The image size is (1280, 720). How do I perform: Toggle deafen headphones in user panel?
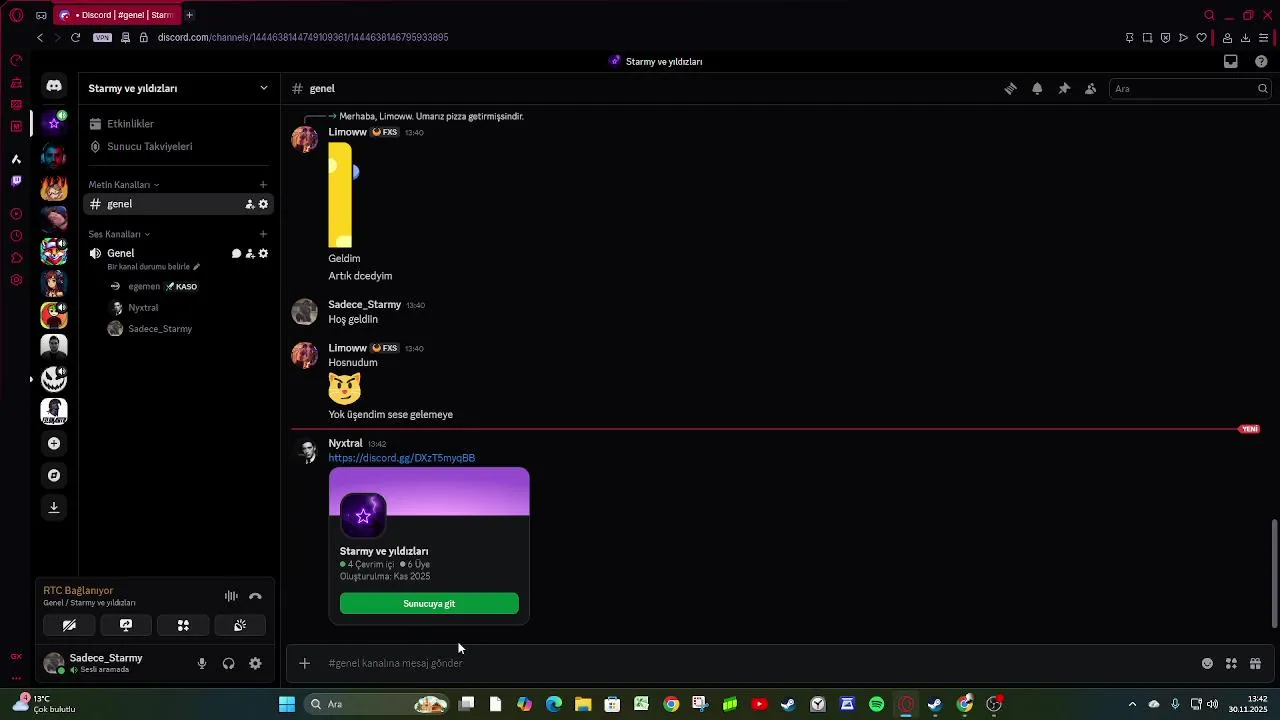pyautogui.click(x=229, y=663)
